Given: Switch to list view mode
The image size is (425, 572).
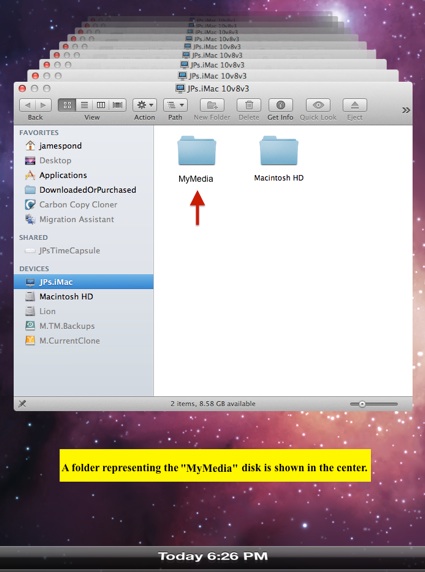Looking at the screenshot, I should click(84, 105).
